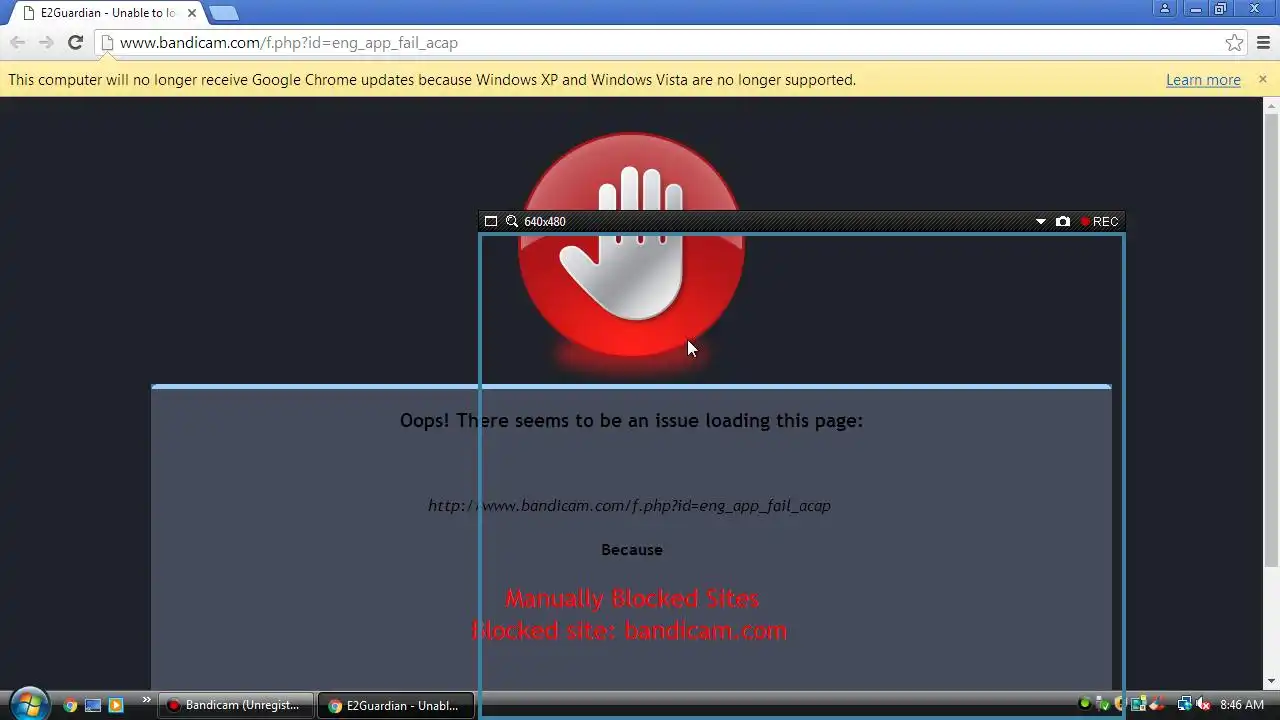Screen dimensions: 1280x720
Task: Reload the page in Chrome
Action: coord(75,43)
